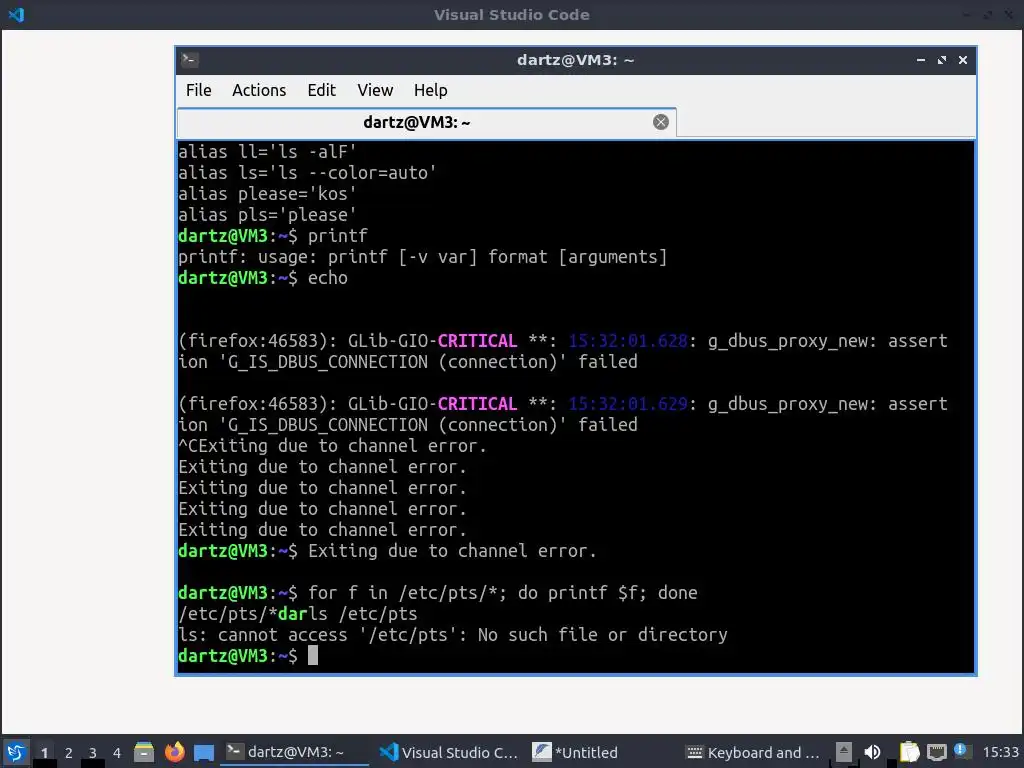
Task: Click the first pink CRITICAL word in the terminal
Action: click(477, 341)
